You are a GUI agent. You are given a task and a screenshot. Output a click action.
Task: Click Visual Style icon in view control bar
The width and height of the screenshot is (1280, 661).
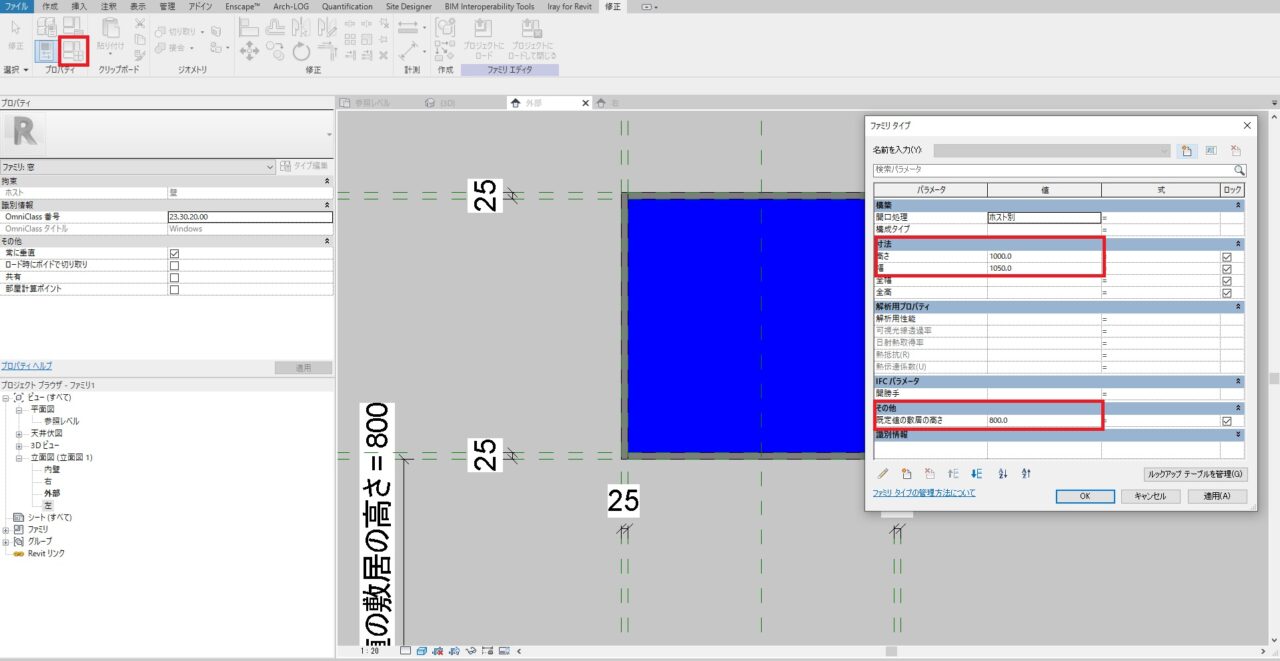click(x=422, y=651)
